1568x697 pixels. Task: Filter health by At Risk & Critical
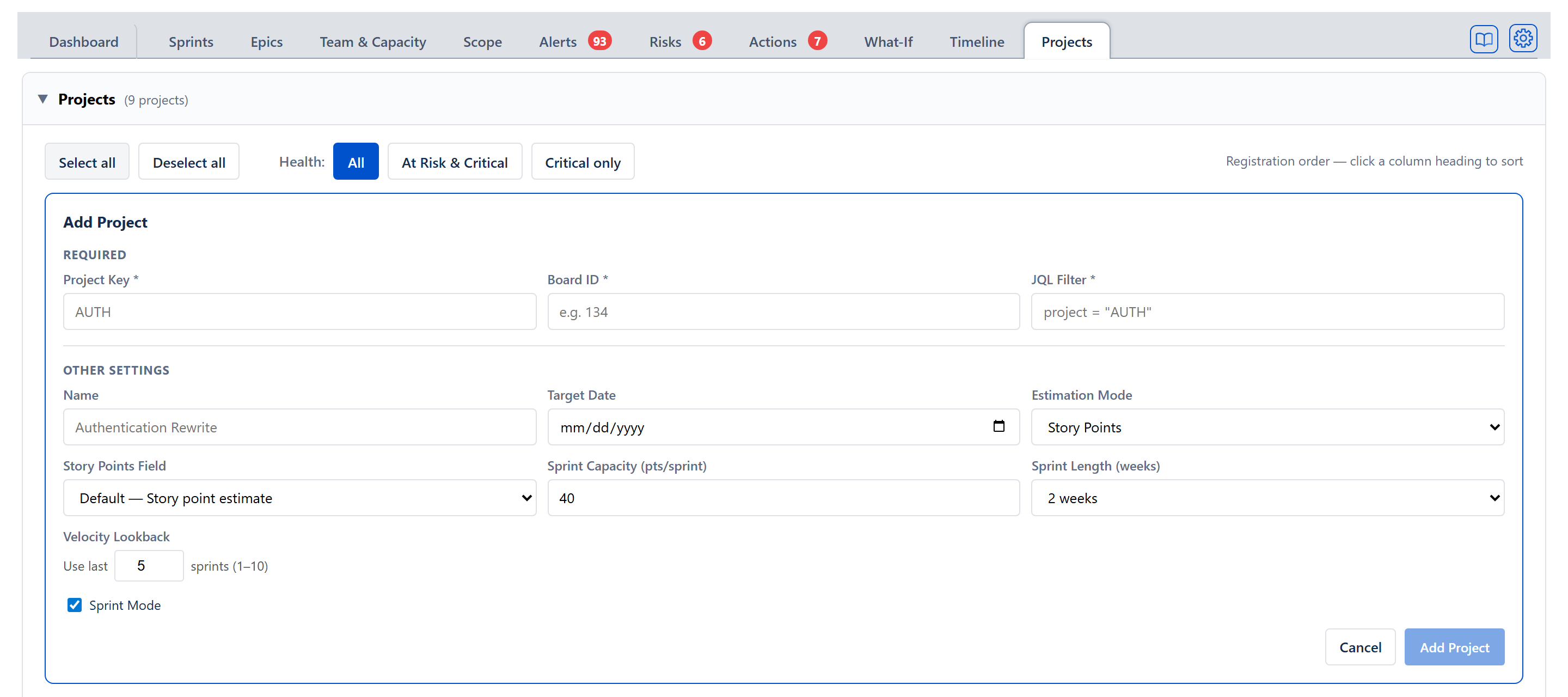[x=454, y=162]
